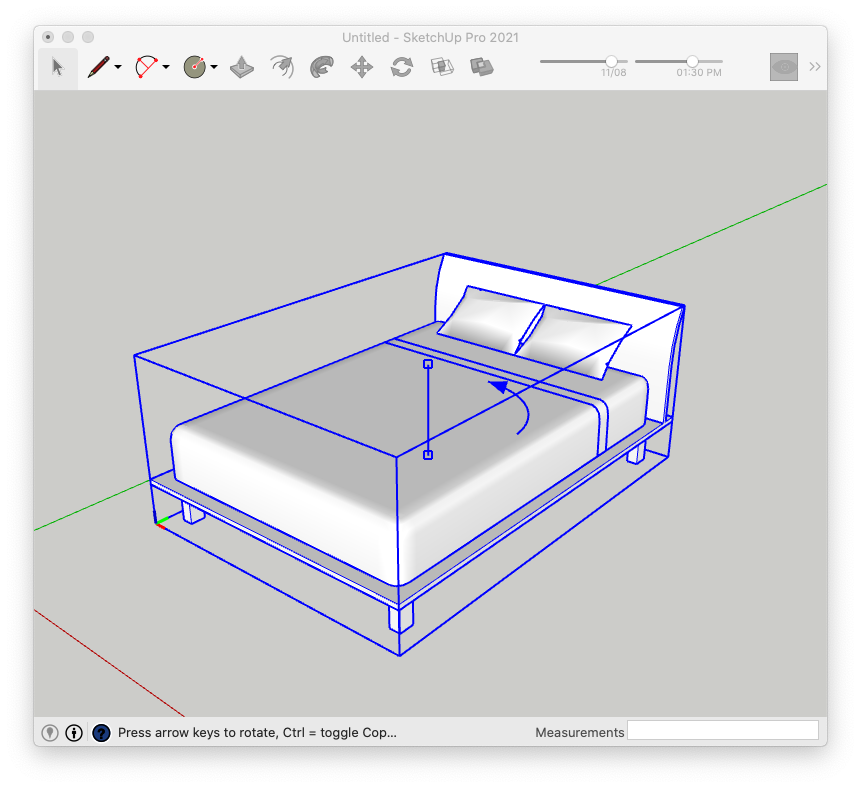Activate the Circle shape tool
The image size is (861, 788).
(x=194, y=68)
